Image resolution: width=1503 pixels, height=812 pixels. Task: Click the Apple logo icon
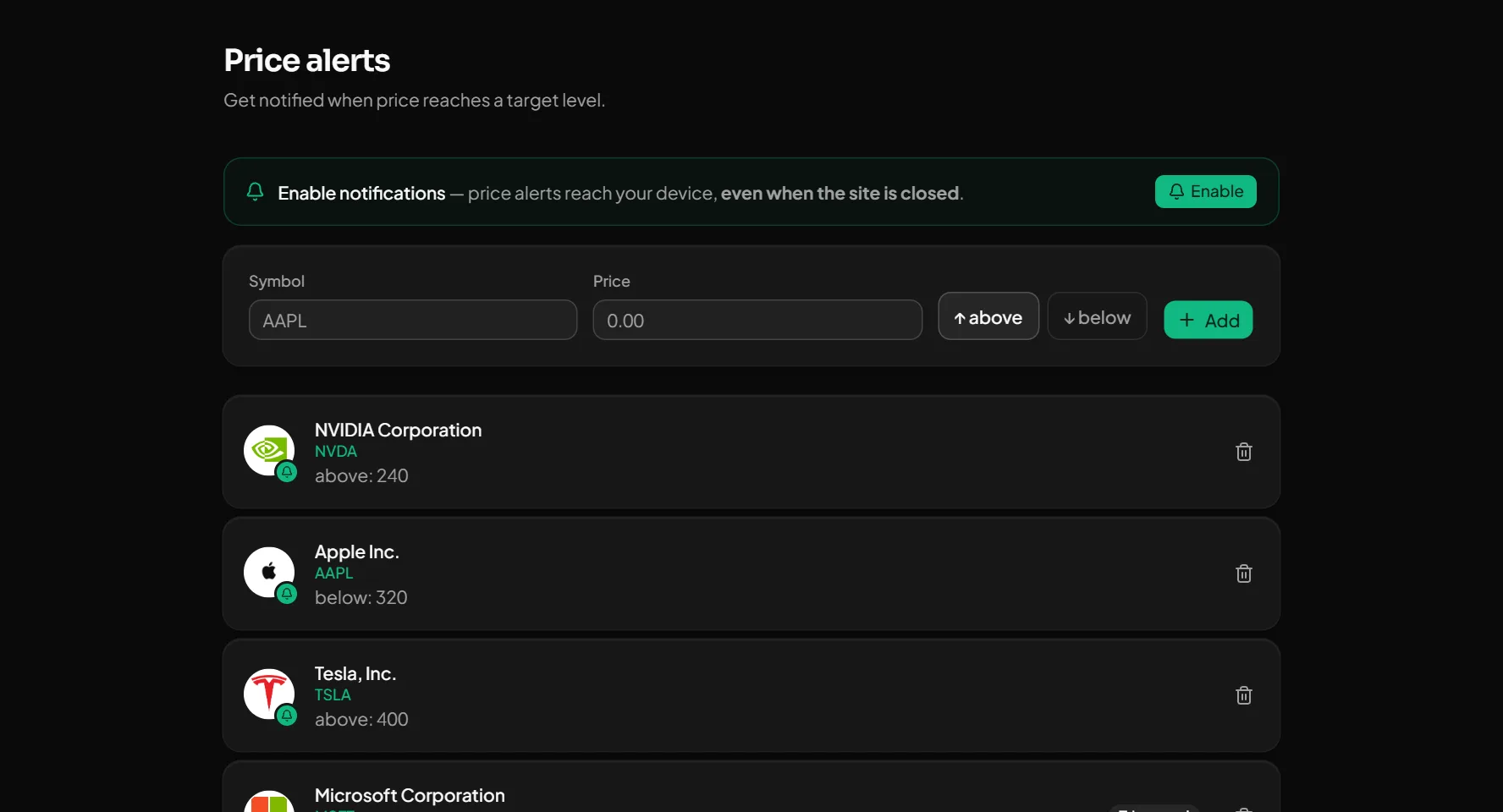click(268, 572)
